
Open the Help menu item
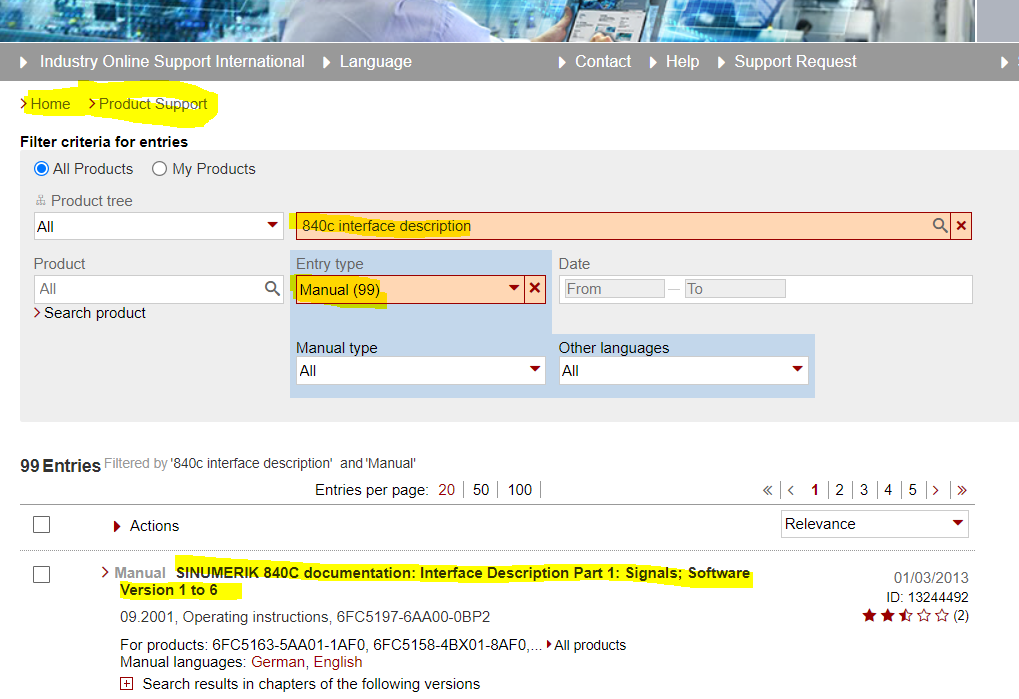click(x=675, y=62)
